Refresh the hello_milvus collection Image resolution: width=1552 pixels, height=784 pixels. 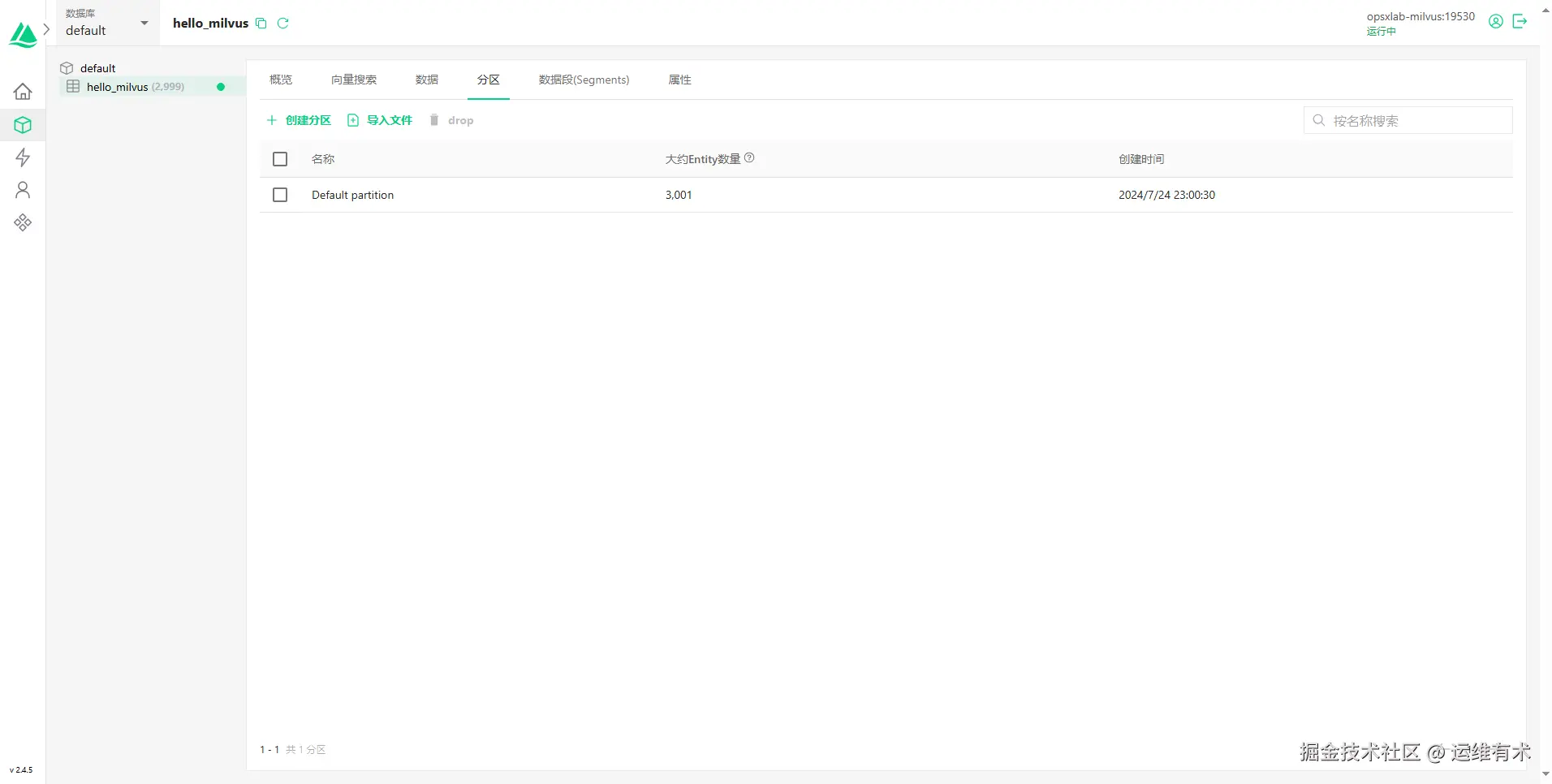[282, 23]
